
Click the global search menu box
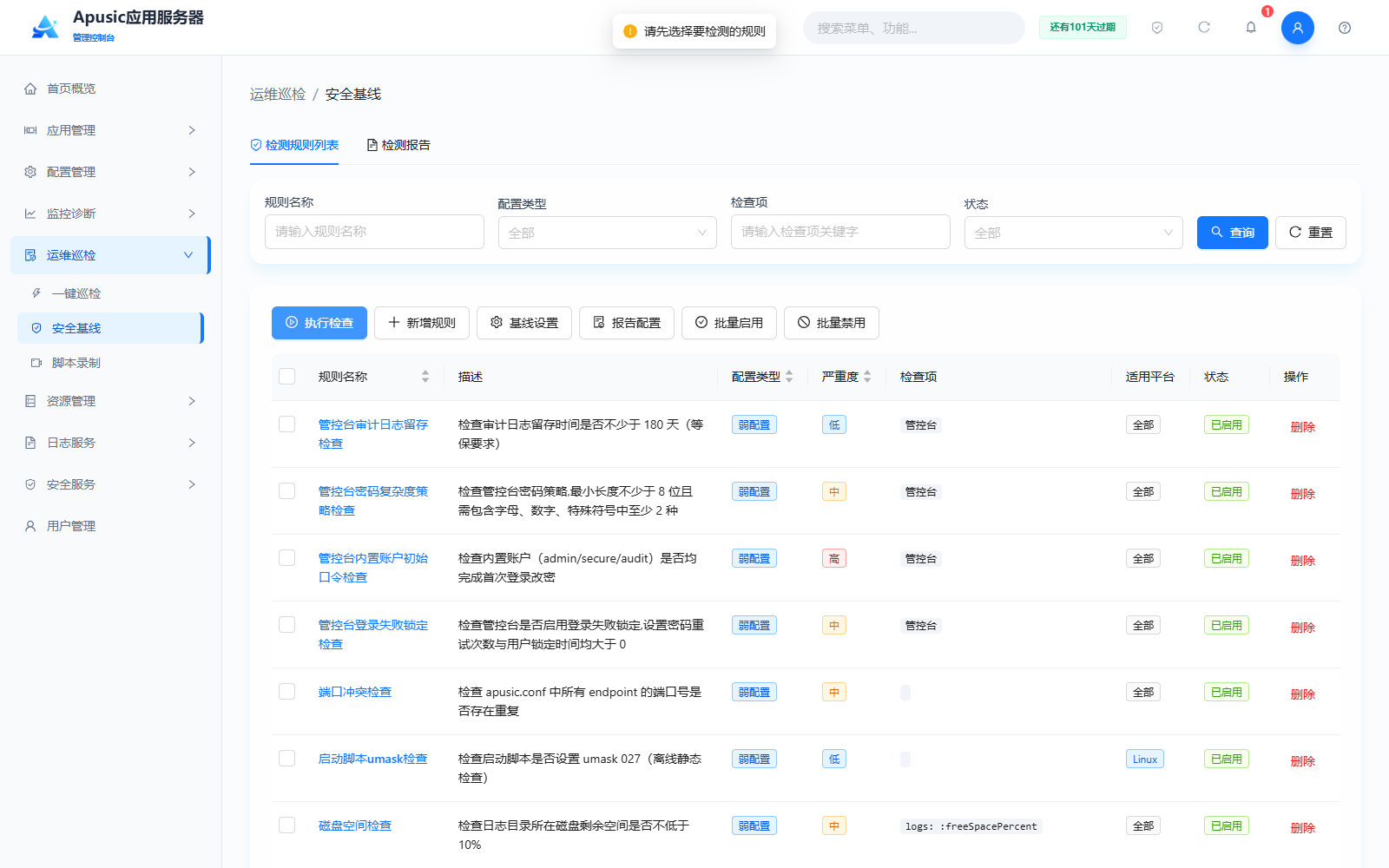tap(913, 28)
